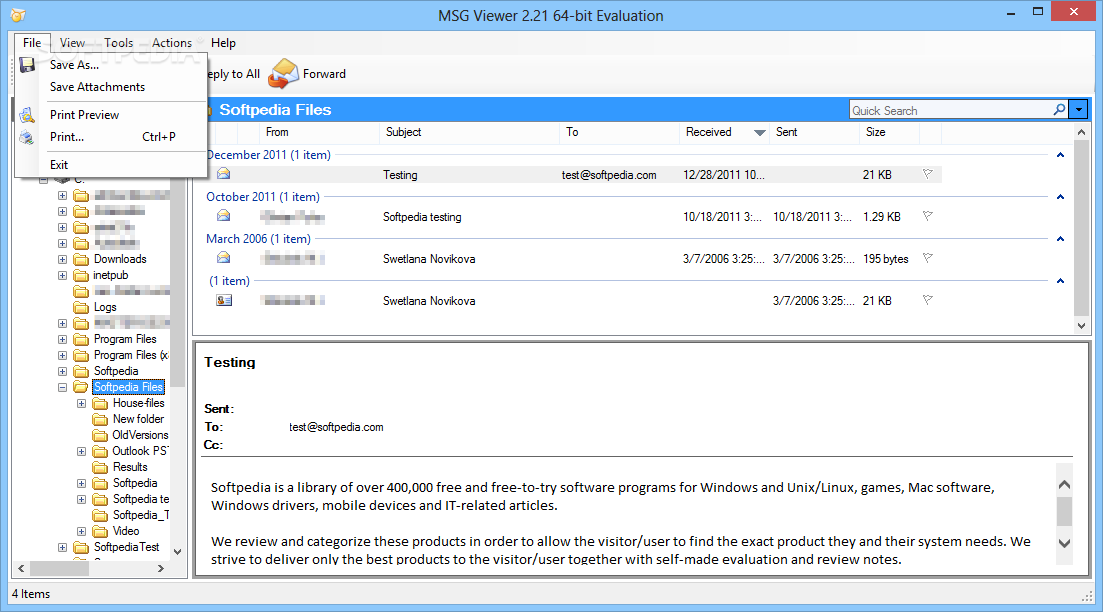1103x612 pixels.
Task: Toggle the flag on the Testing email
Action: (x=927, y=174)
